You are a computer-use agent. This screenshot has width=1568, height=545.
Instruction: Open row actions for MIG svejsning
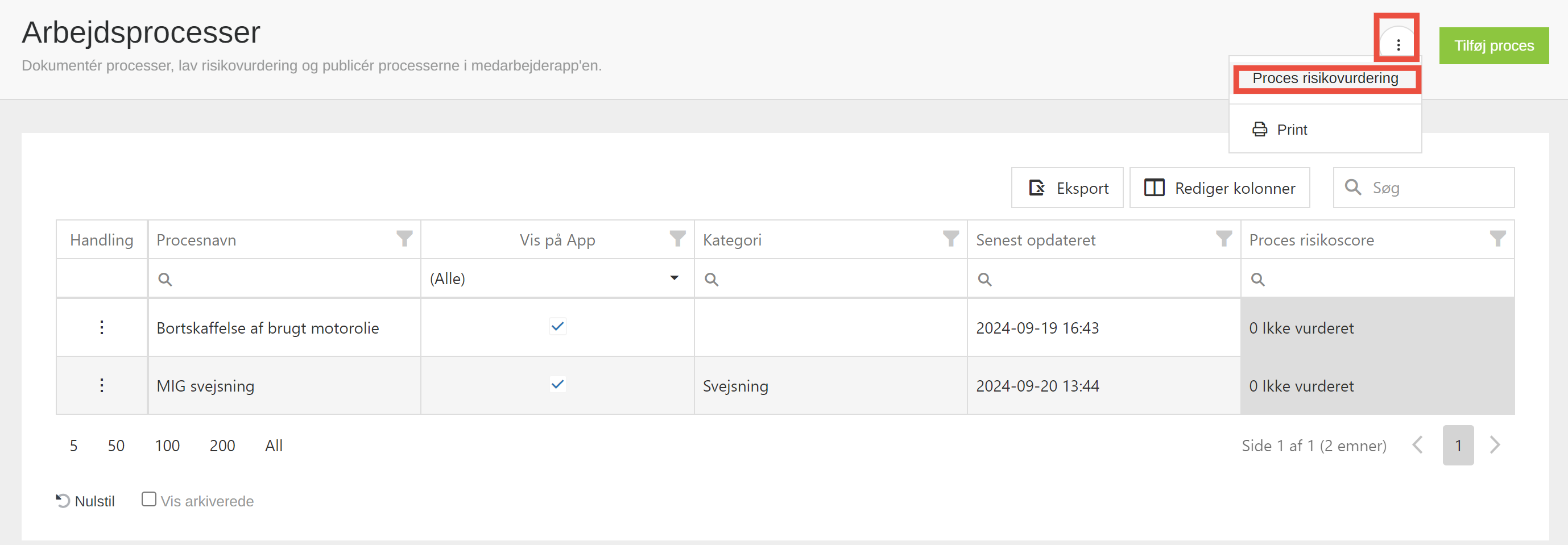pos(102,385)
